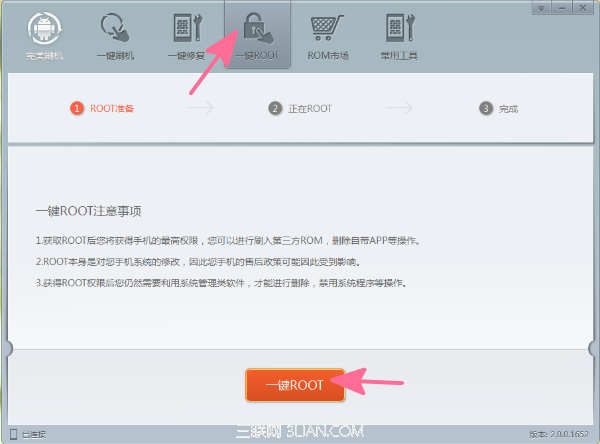Click the 已连接 status text
Screen dimensions: 600x444
pos(34,434)
